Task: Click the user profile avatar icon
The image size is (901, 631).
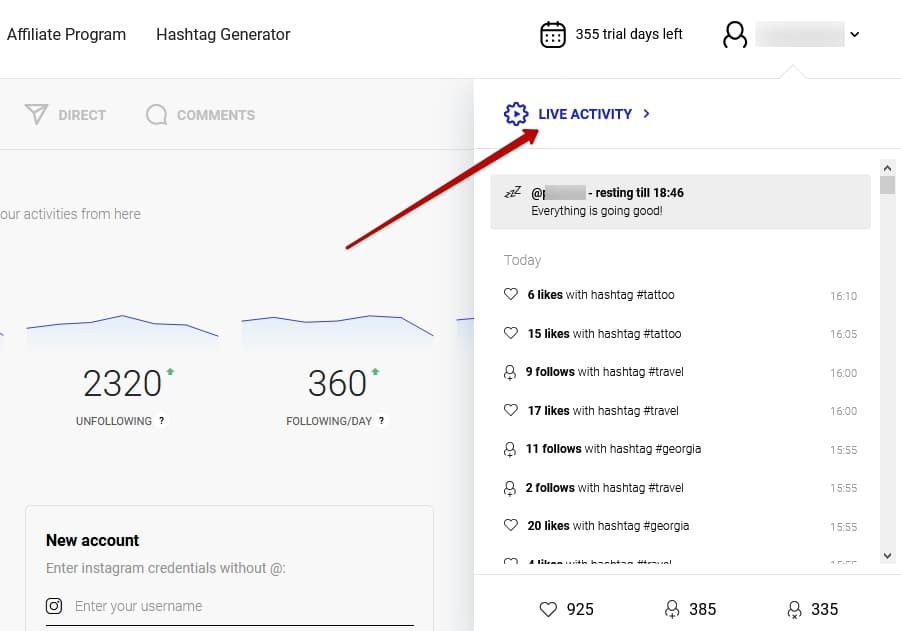Action: [735, 34]
